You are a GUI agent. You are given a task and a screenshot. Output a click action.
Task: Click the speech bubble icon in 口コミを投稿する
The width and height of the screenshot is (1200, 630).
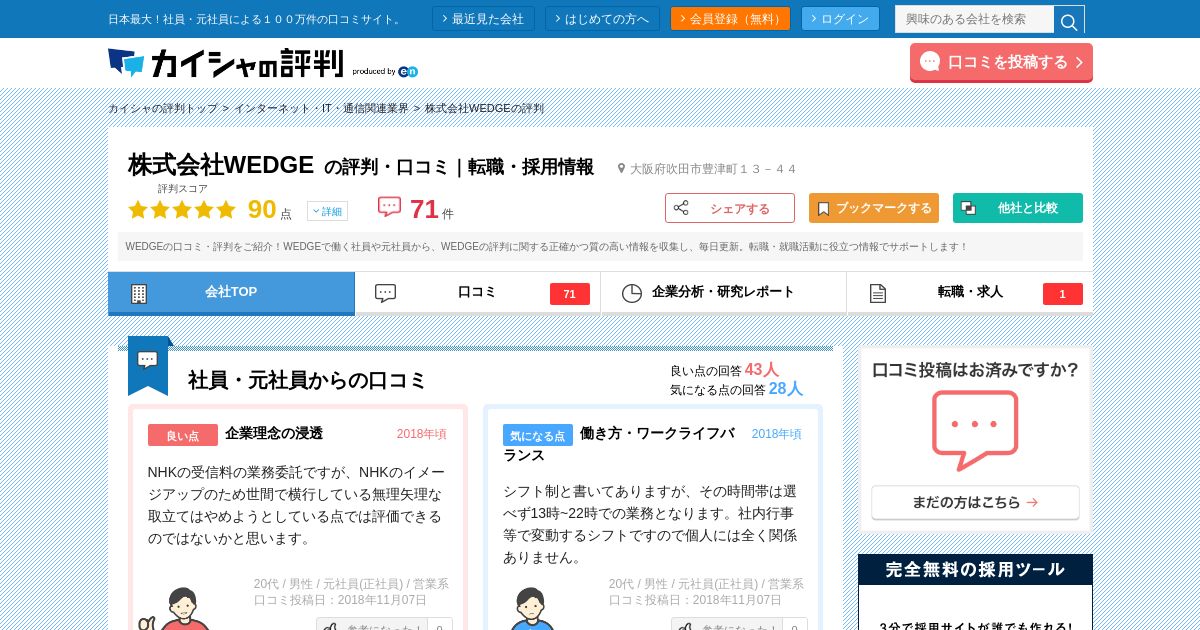(930, 62)
